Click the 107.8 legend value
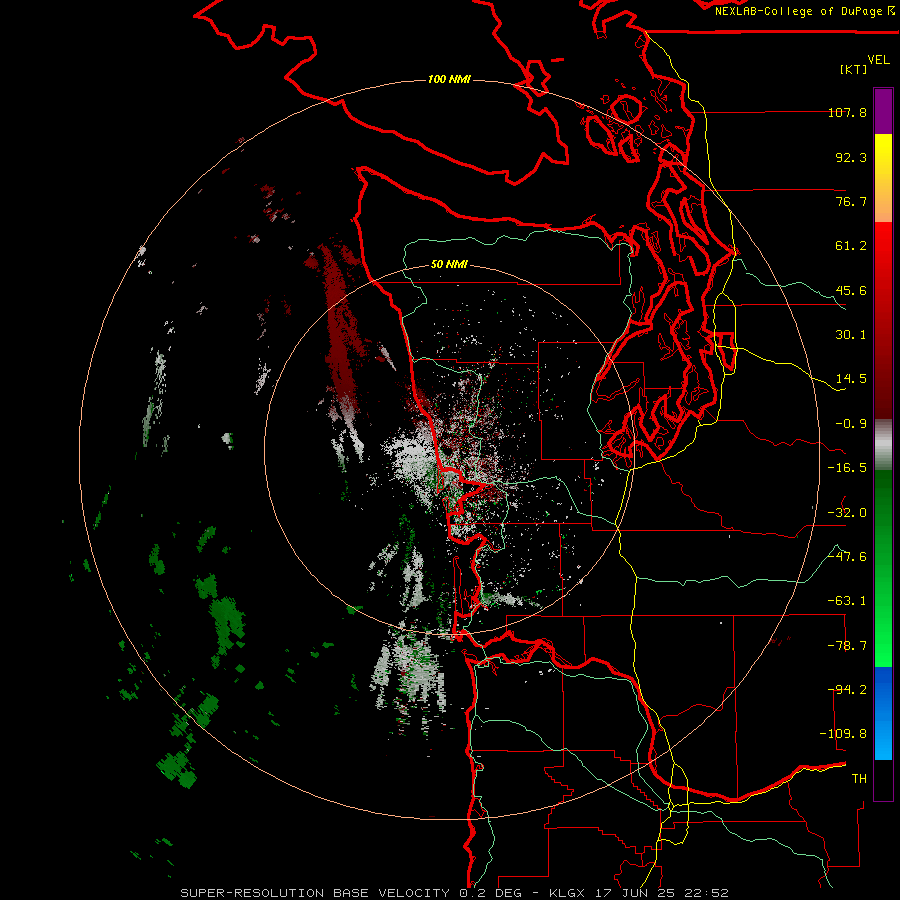The width and height of the screenshot is (900, 900). pyautogui.click(x=847, y=112)
